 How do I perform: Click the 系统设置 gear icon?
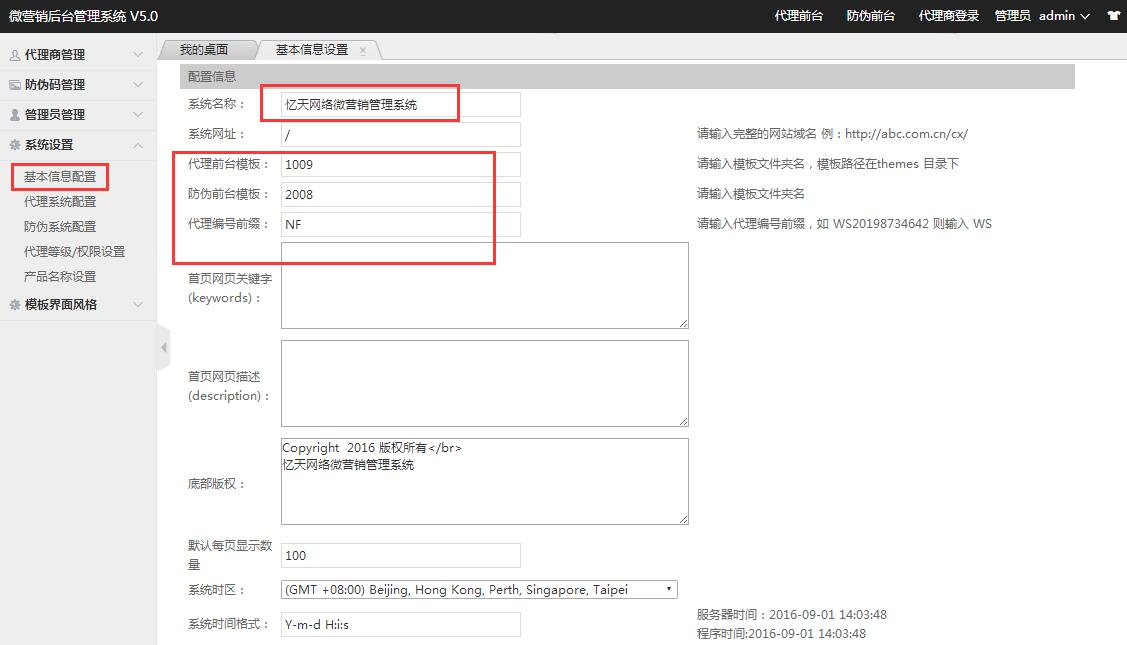click(x=14, y=145)
